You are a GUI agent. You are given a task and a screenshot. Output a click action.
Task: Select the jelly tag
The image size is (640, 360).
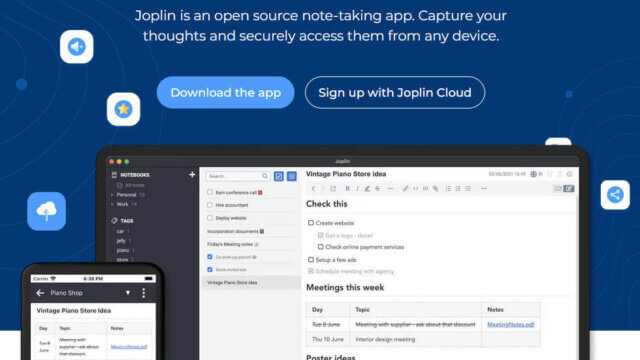[121, 241]
